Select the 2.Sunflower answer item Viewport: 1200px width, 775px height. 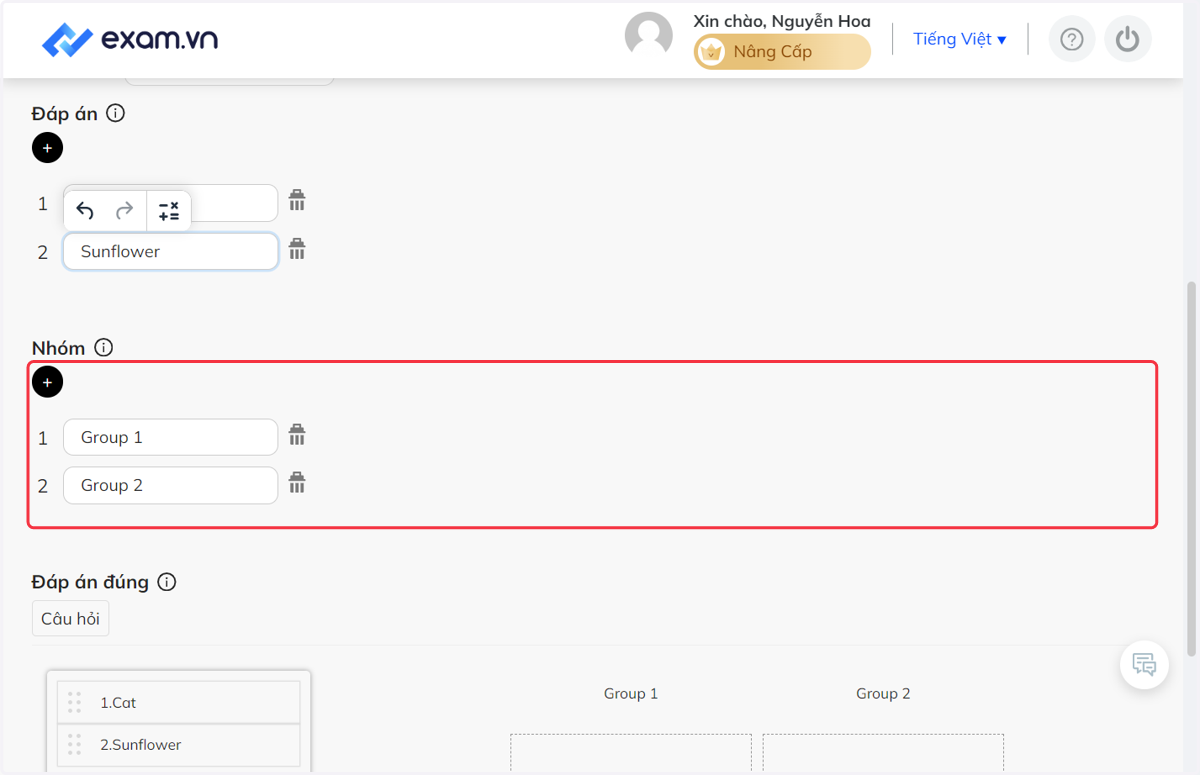[x=179, y=744]
